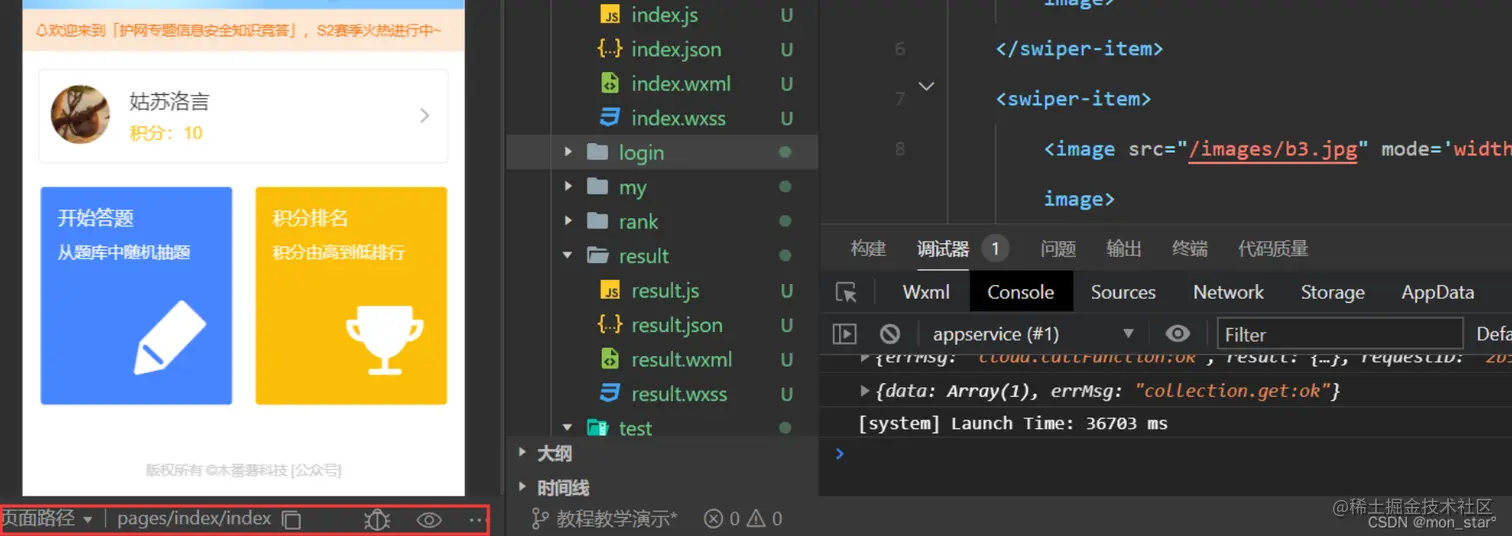Tap the 开始答题 blue card title
Screen dimensions: 1512x536
96,218
